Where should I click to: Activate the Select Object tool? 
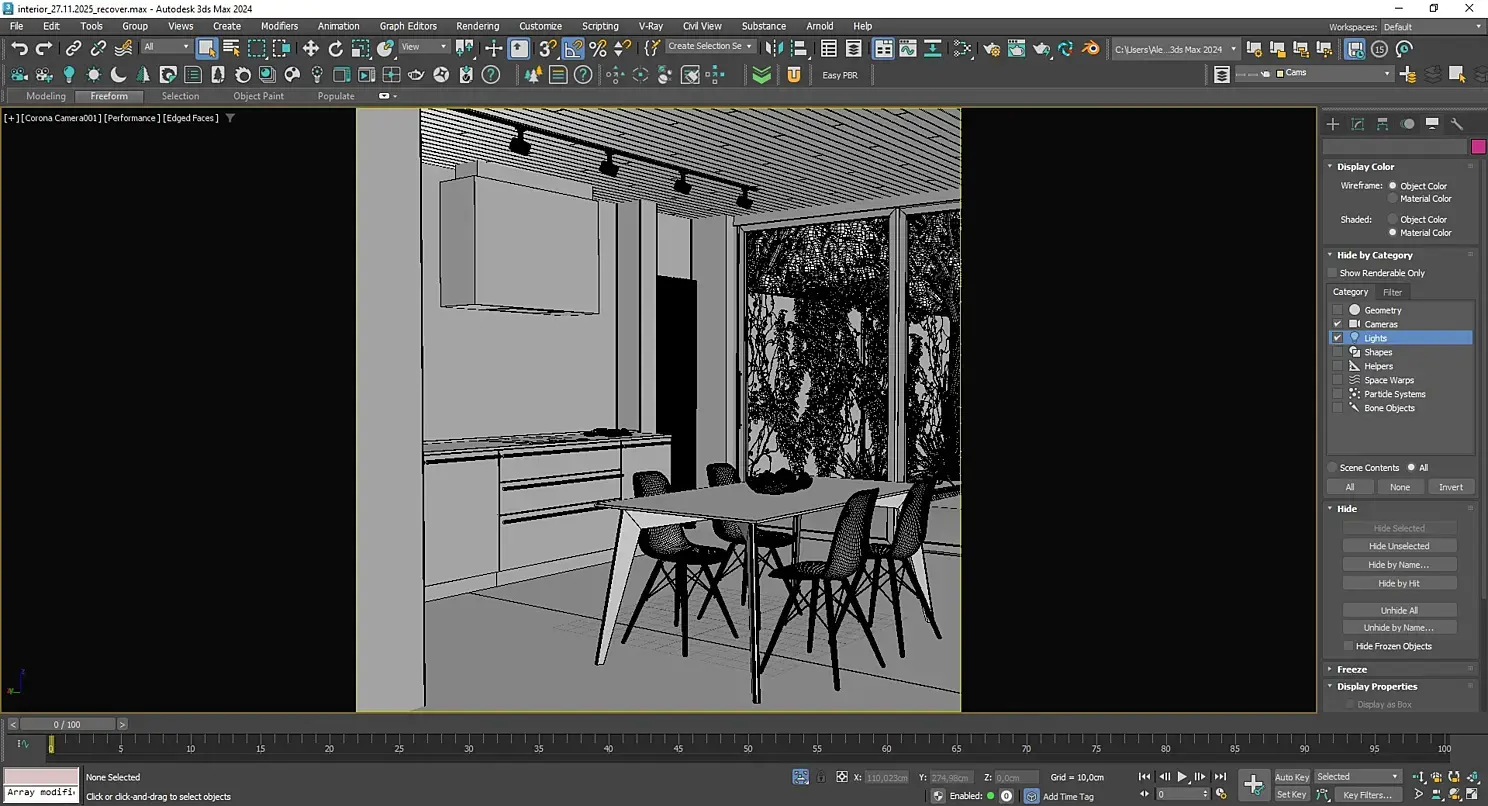coord(207,48)
